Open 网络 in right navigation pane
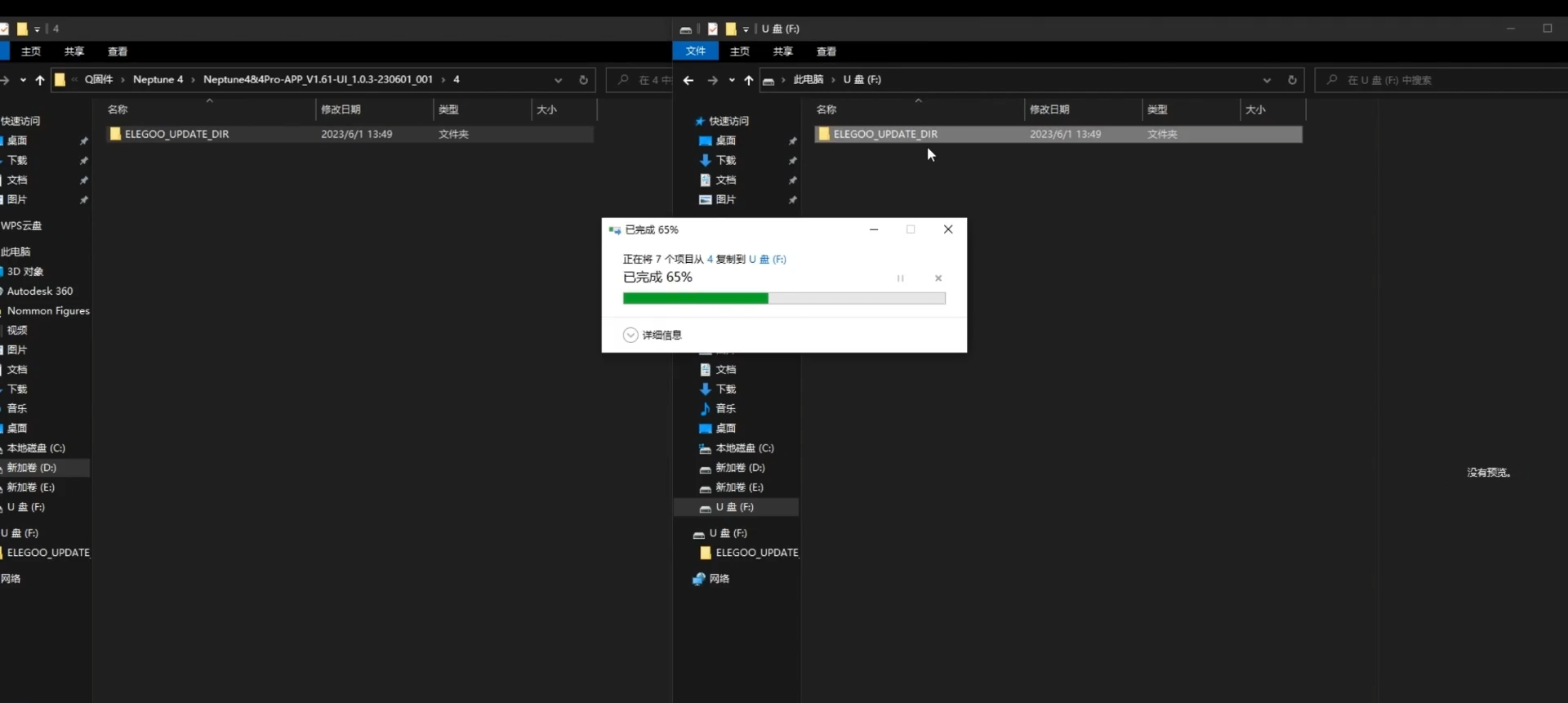1568x703 pixels. [x=719, y=579]
